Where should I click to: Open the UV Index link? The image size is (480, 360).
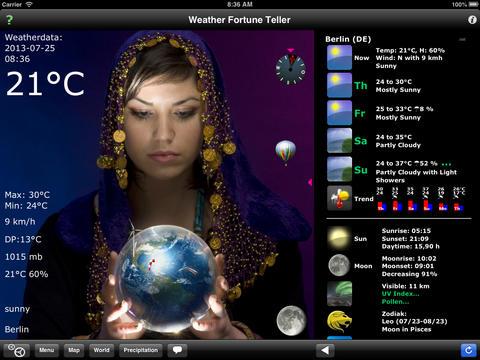coord(400,294)
